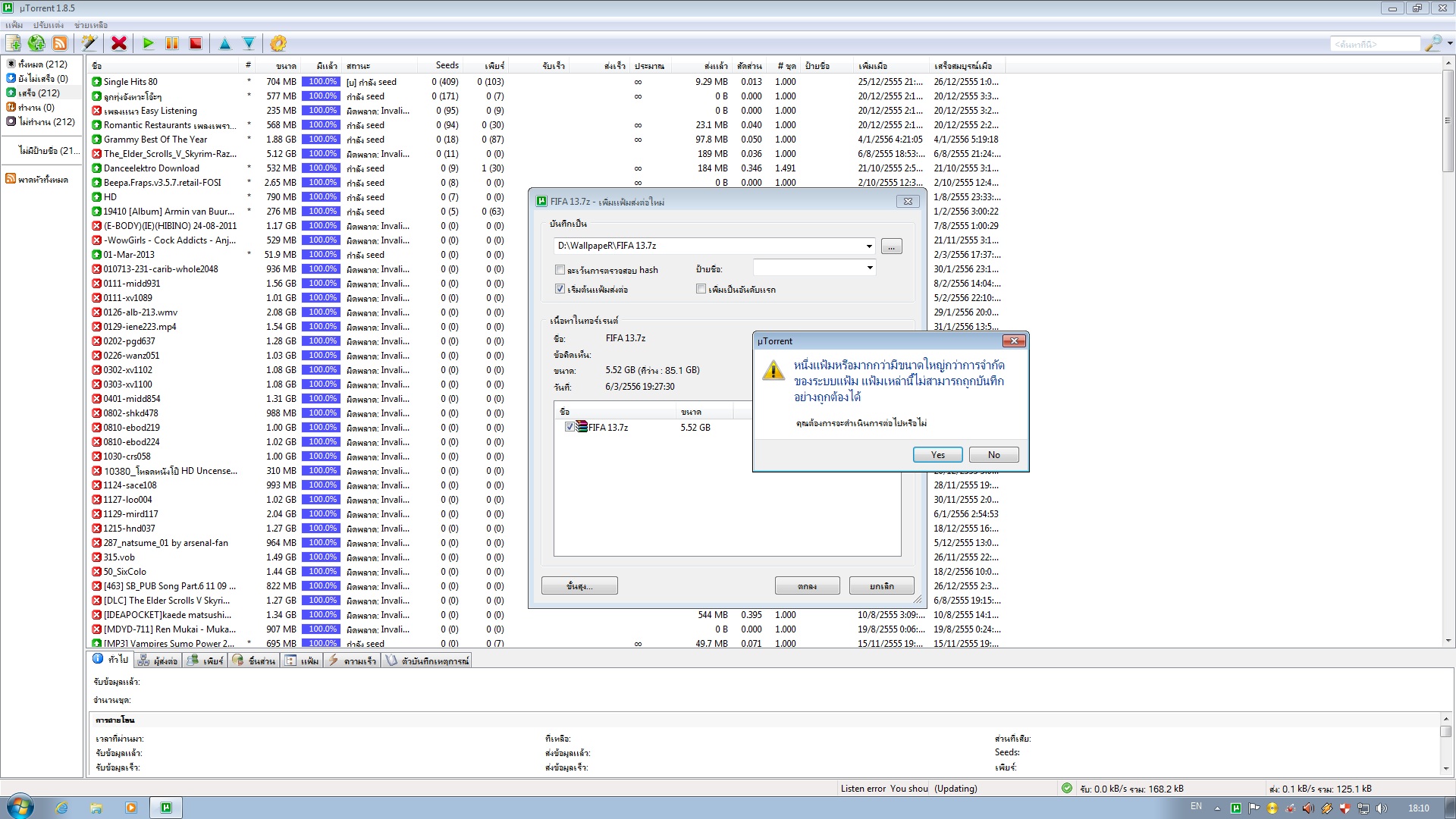Open the RSS feed toolbar icon
Image resolution: width=1456 pixels, height=819 pixels.
tap(59, 43)
